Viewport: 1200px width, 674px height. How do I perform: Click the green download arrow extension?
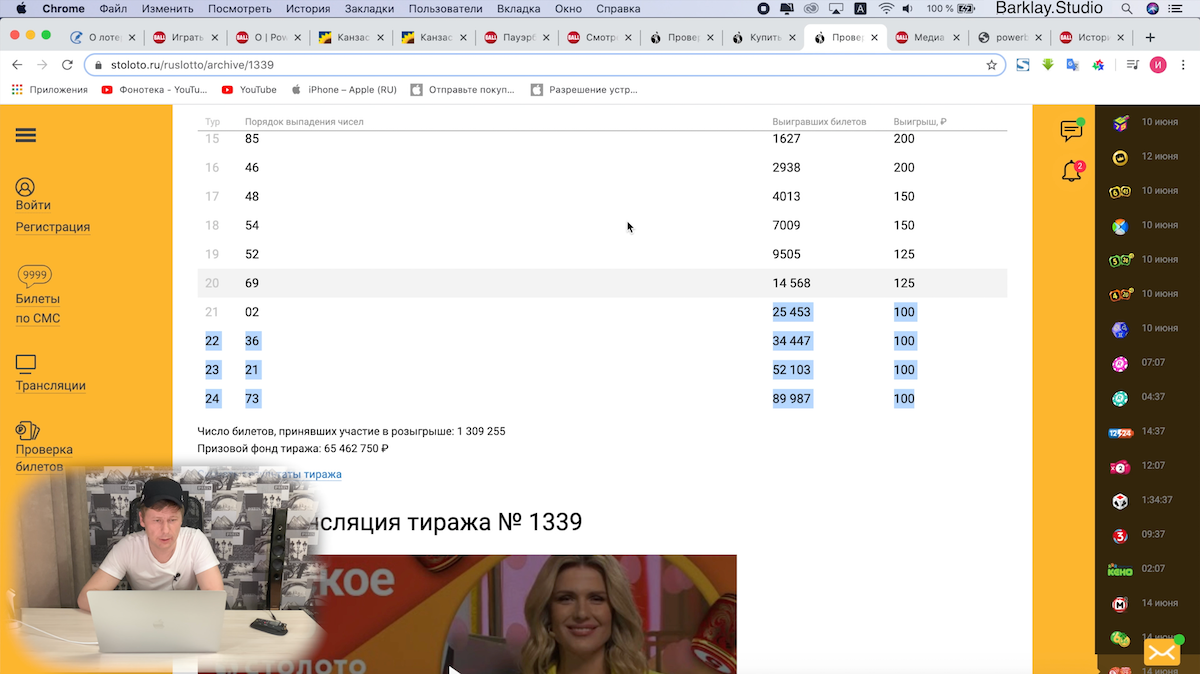1047,65
